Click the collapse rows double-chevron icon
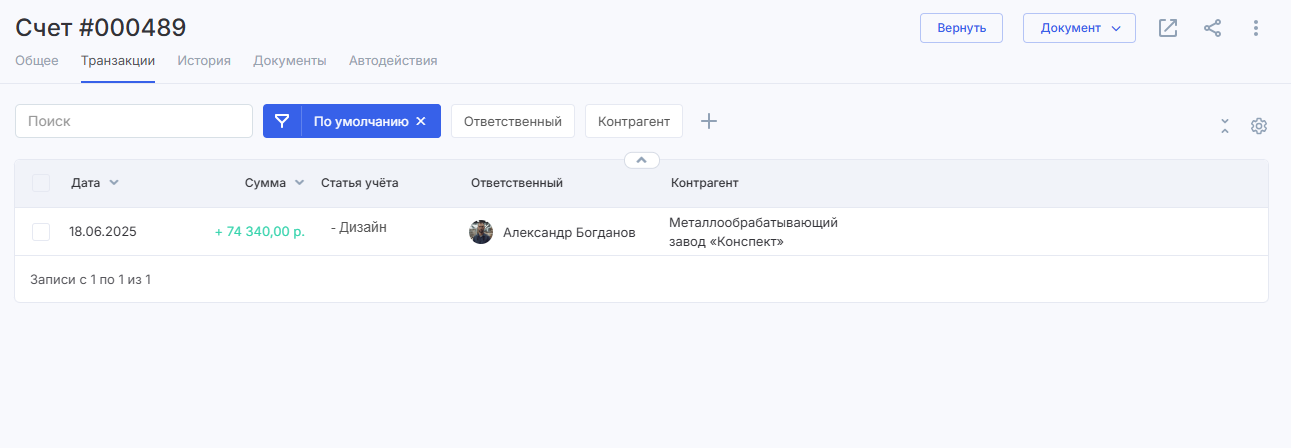This screenshot has height=448, width=1291. (1225, 126)
